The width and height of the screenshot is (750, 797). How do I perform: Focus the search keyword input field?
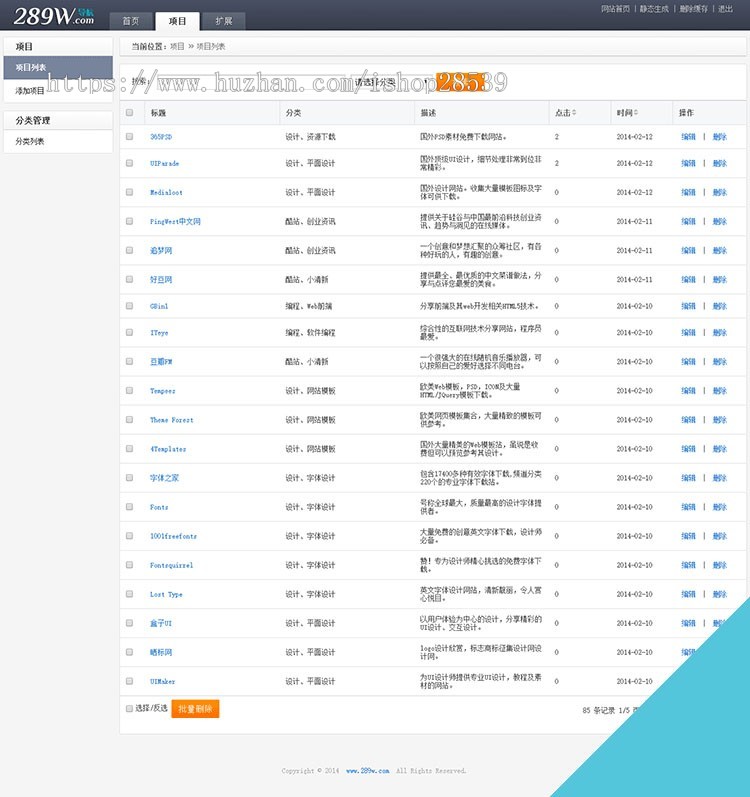pyautogui.click(x=249, y=81)
